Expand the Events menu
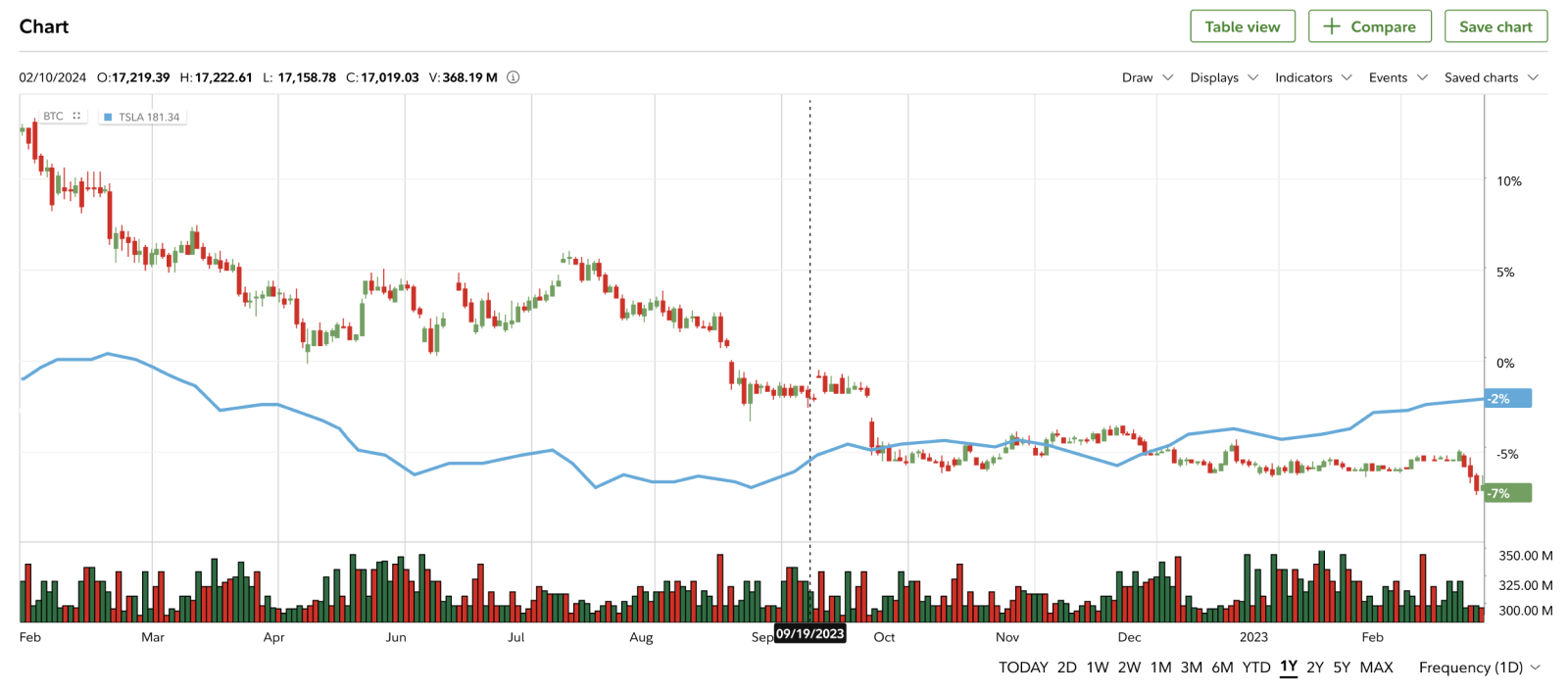This screenshot has width=1568, height=694. [x=1397, y=77]
